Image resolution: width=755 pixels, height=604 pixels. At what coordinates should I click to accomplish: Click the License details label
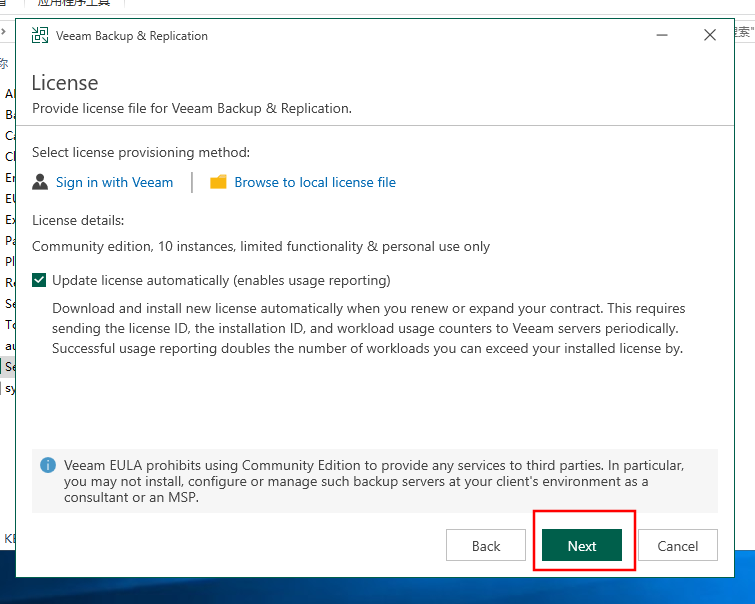pos(78,220)
